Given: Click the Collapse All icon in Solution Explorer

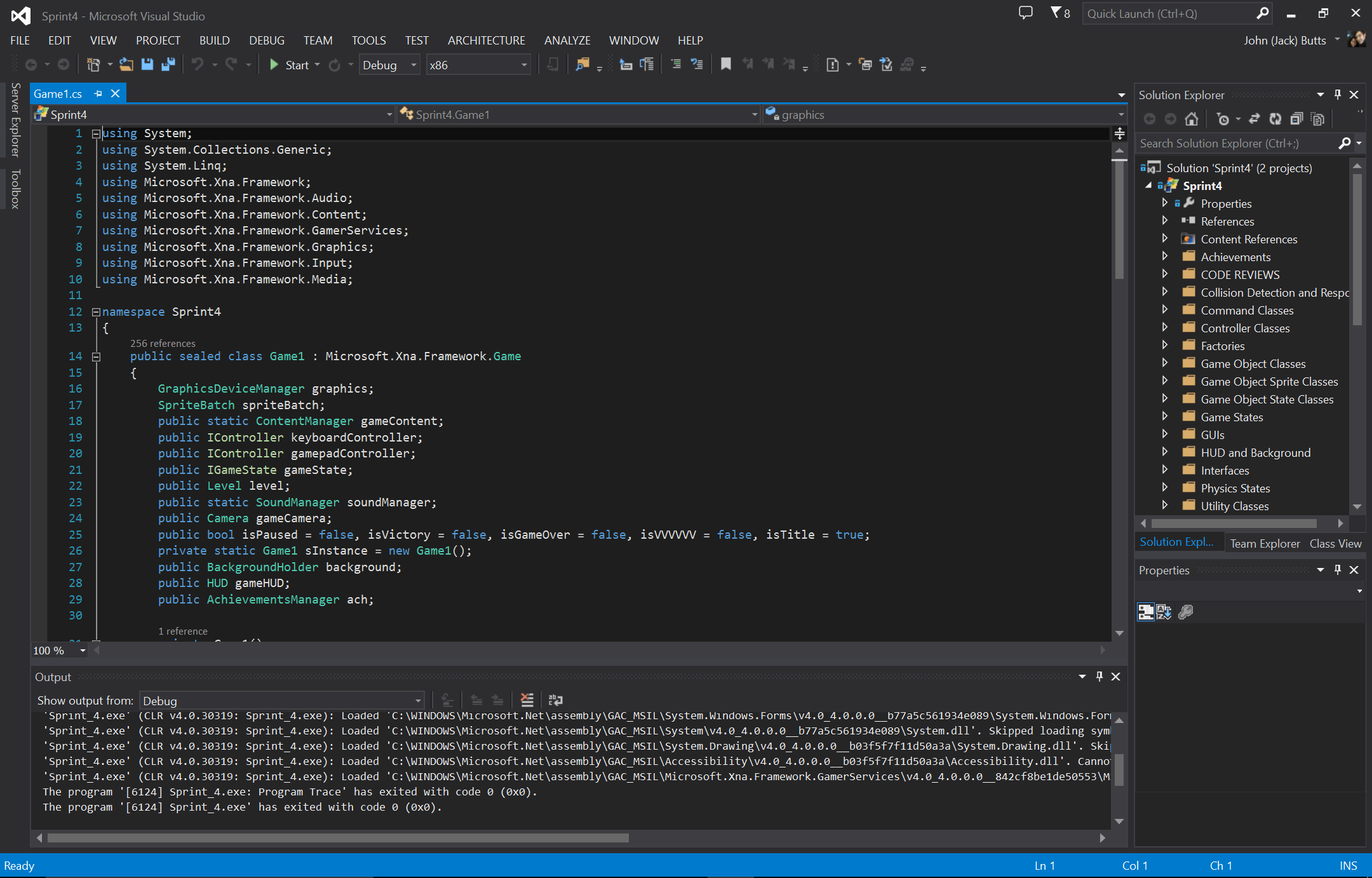Looking at the screenshot, I should pos(1296,119).
